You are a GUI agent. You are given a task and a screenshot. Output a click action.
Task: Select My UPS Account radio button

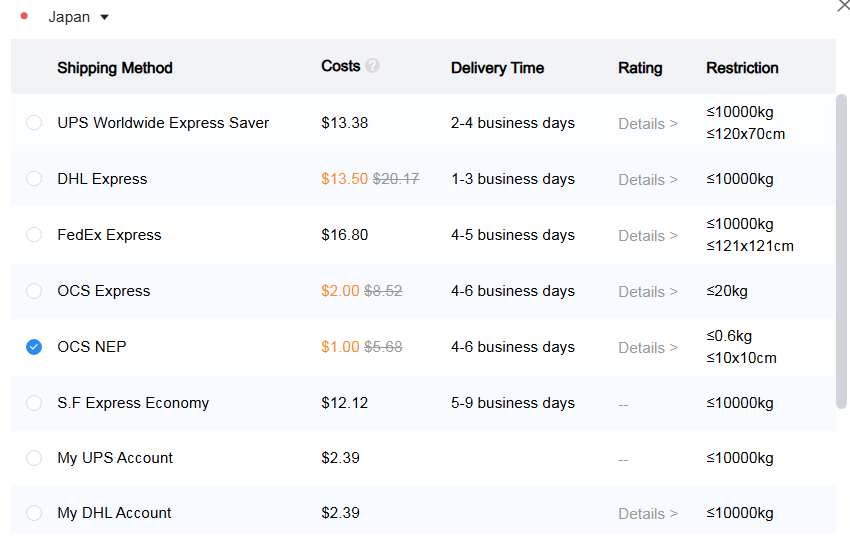pyautogui.click(x=34, y=458)
